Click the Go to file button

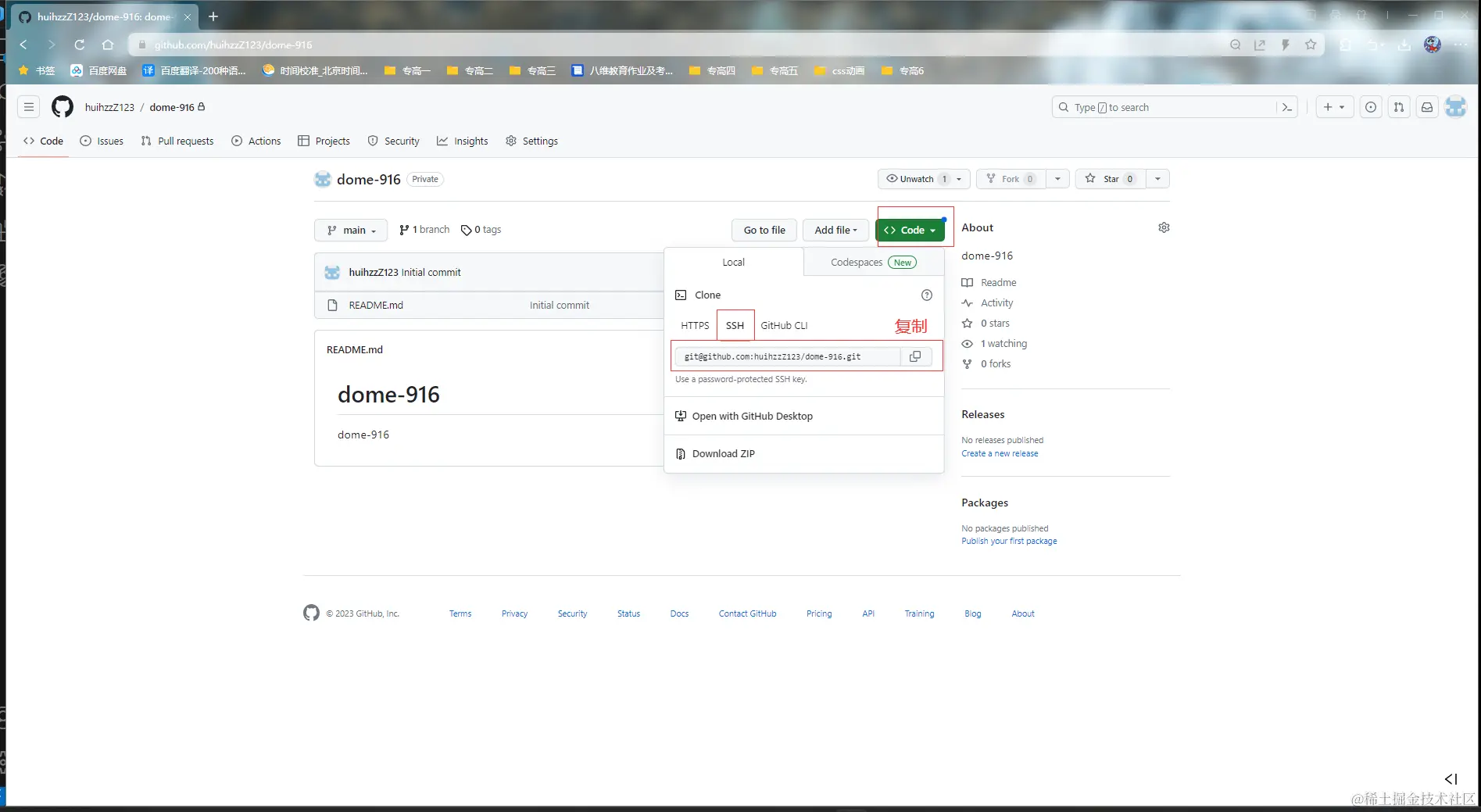coord(764,230)
